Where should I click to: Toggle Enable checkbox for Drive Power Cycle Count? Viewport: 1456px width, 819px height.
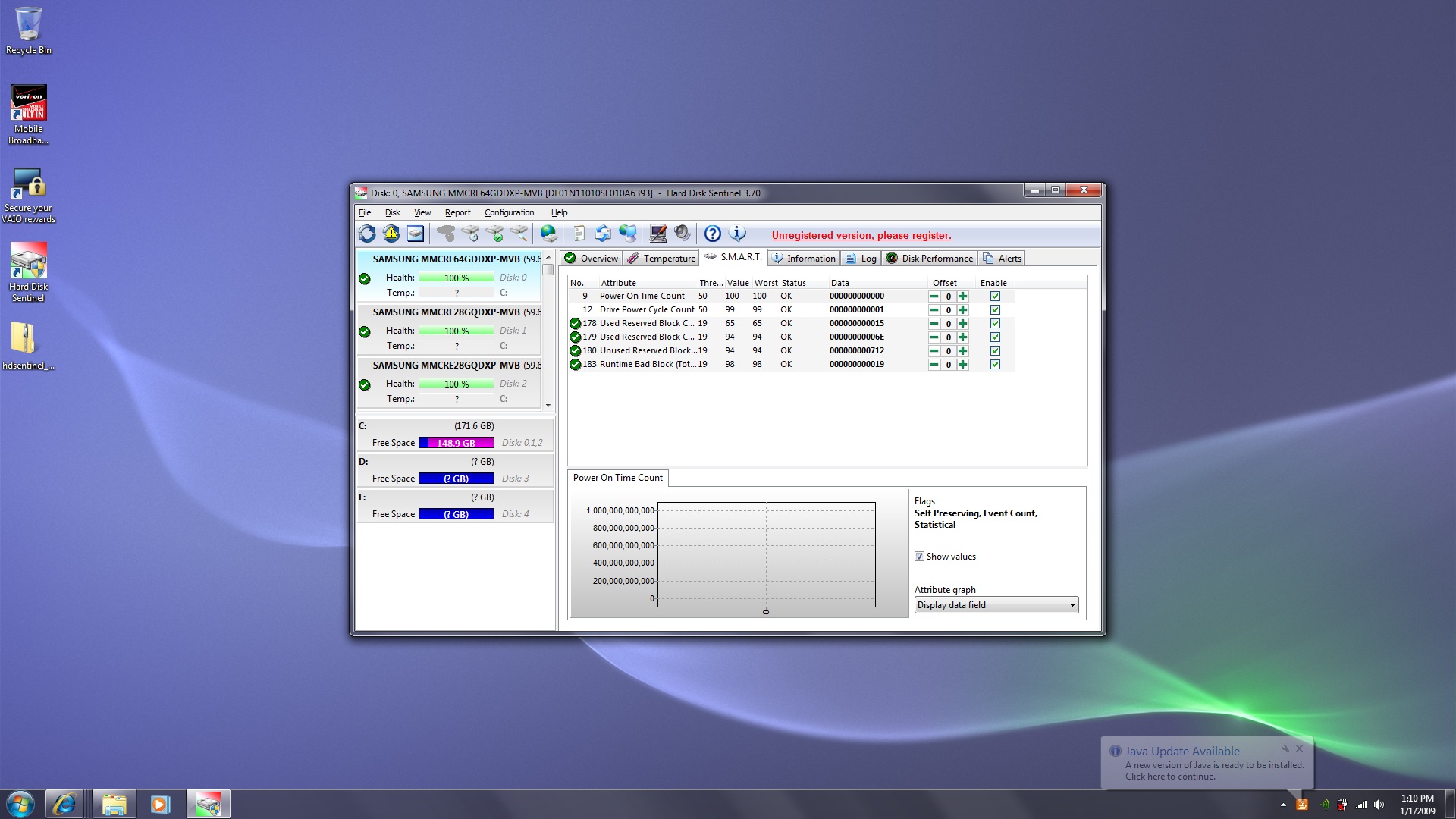[995, 310]
